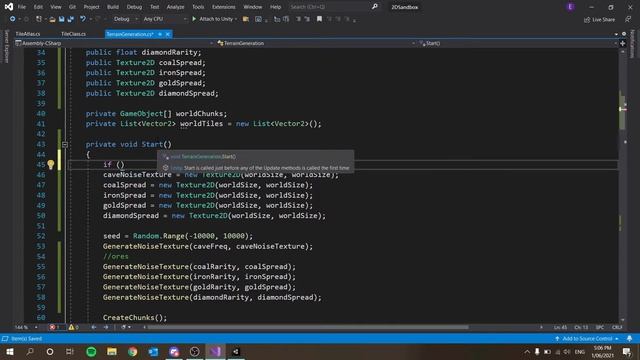Viewport: 640px width, 360px height.
Task: Click the warning count indicator
Action: tap(73, 327)
